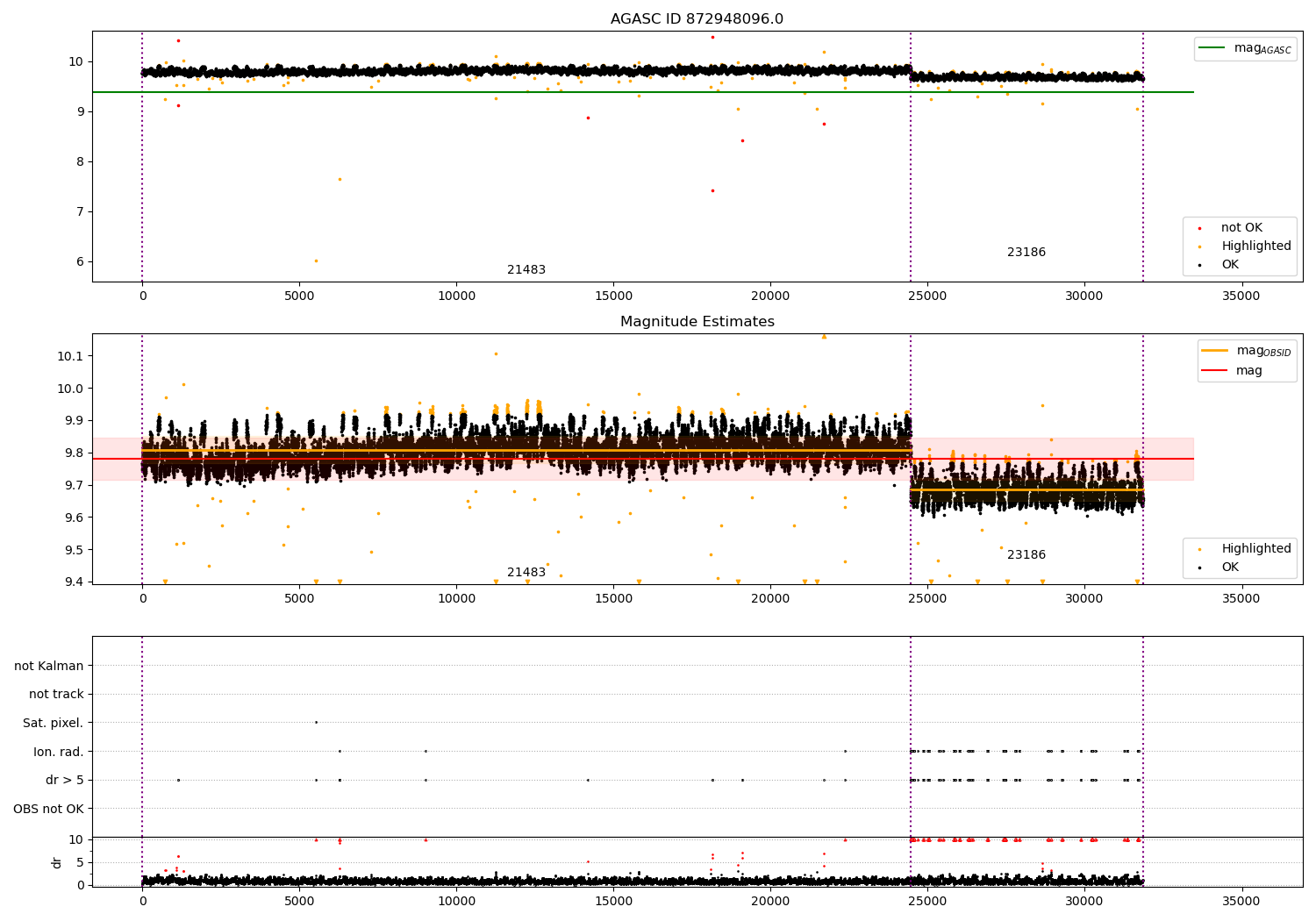Click the obsid label 21483 in the top plot

pos(526,270)
